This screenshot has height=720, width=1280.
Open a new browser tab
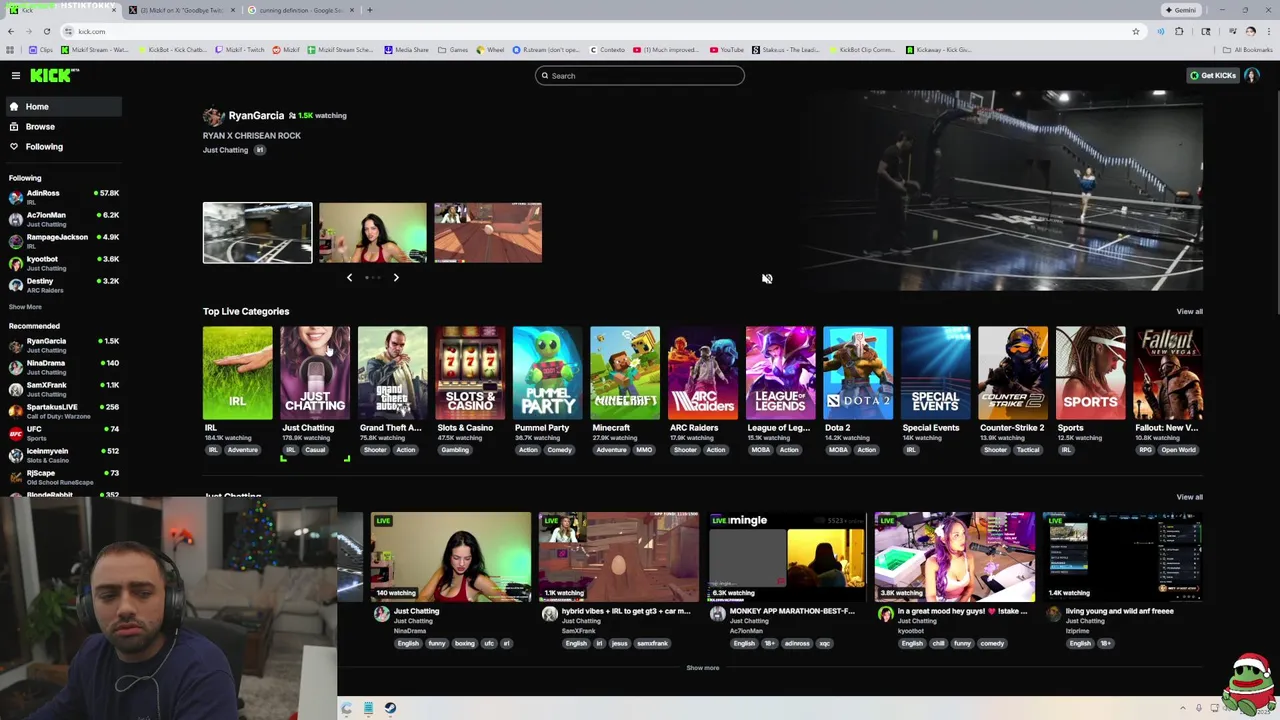(370, 10)
